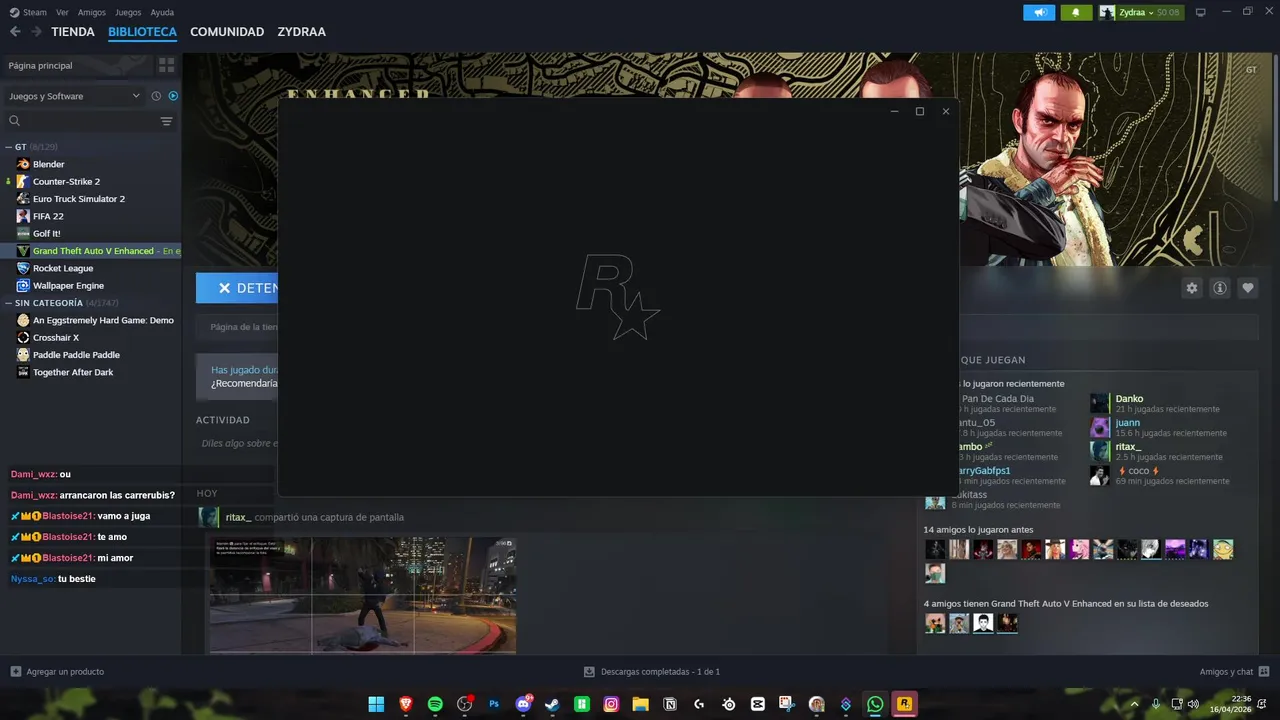Open game information icon
Image resolution: width=1280 pixels, height=720 pixels.
click(x=1220, y=288)
